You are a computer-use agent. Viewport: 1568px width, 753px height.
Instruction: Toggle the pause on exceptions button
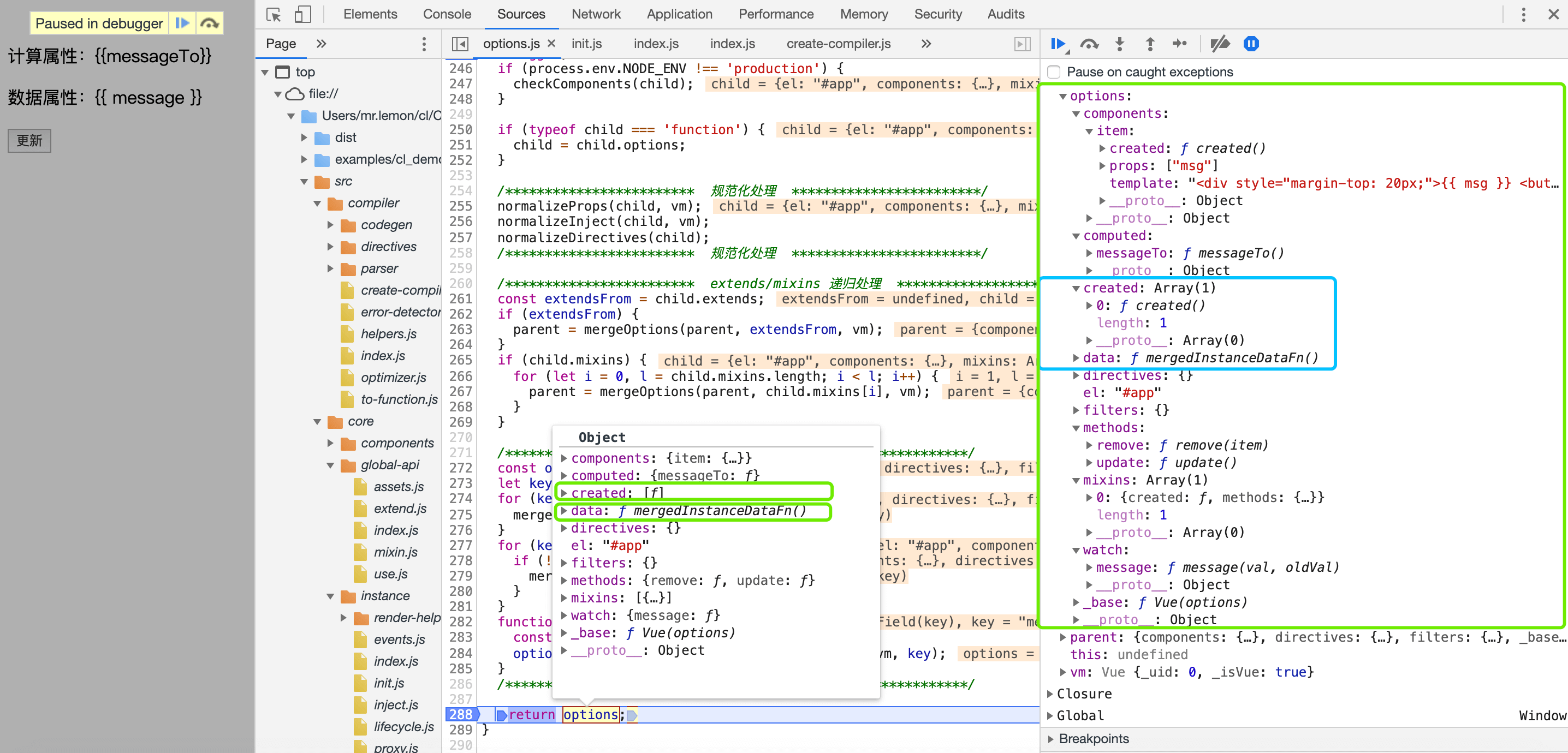[1251, 44]
